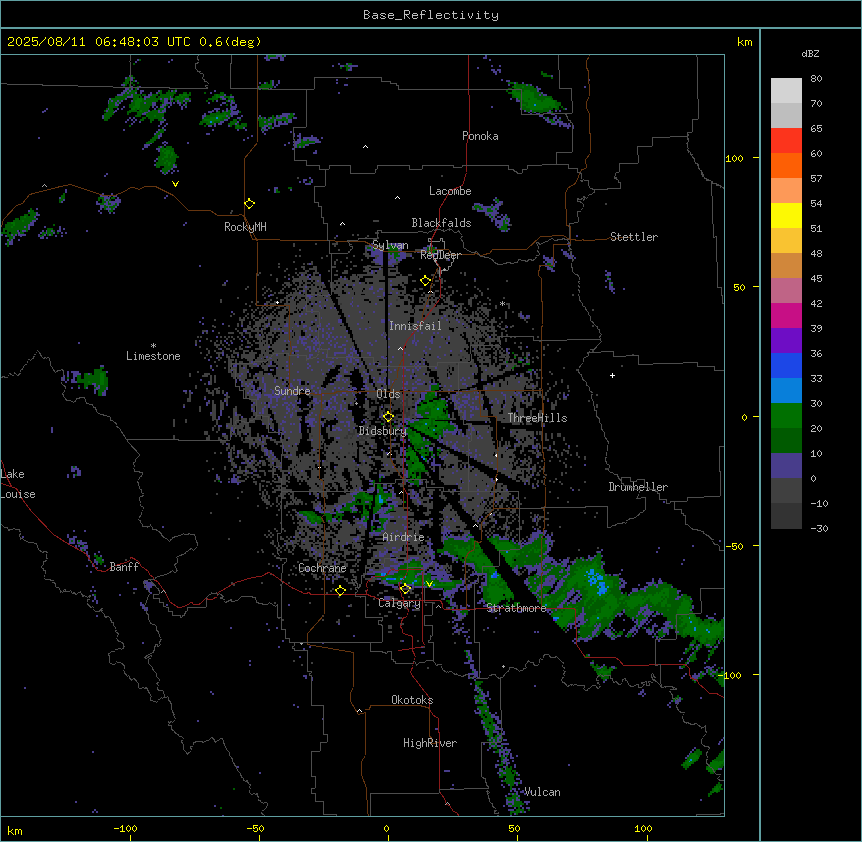862x842 pixels.
Task: Pick the green 30 dBZ legend swatch
Action: point(786,416)
